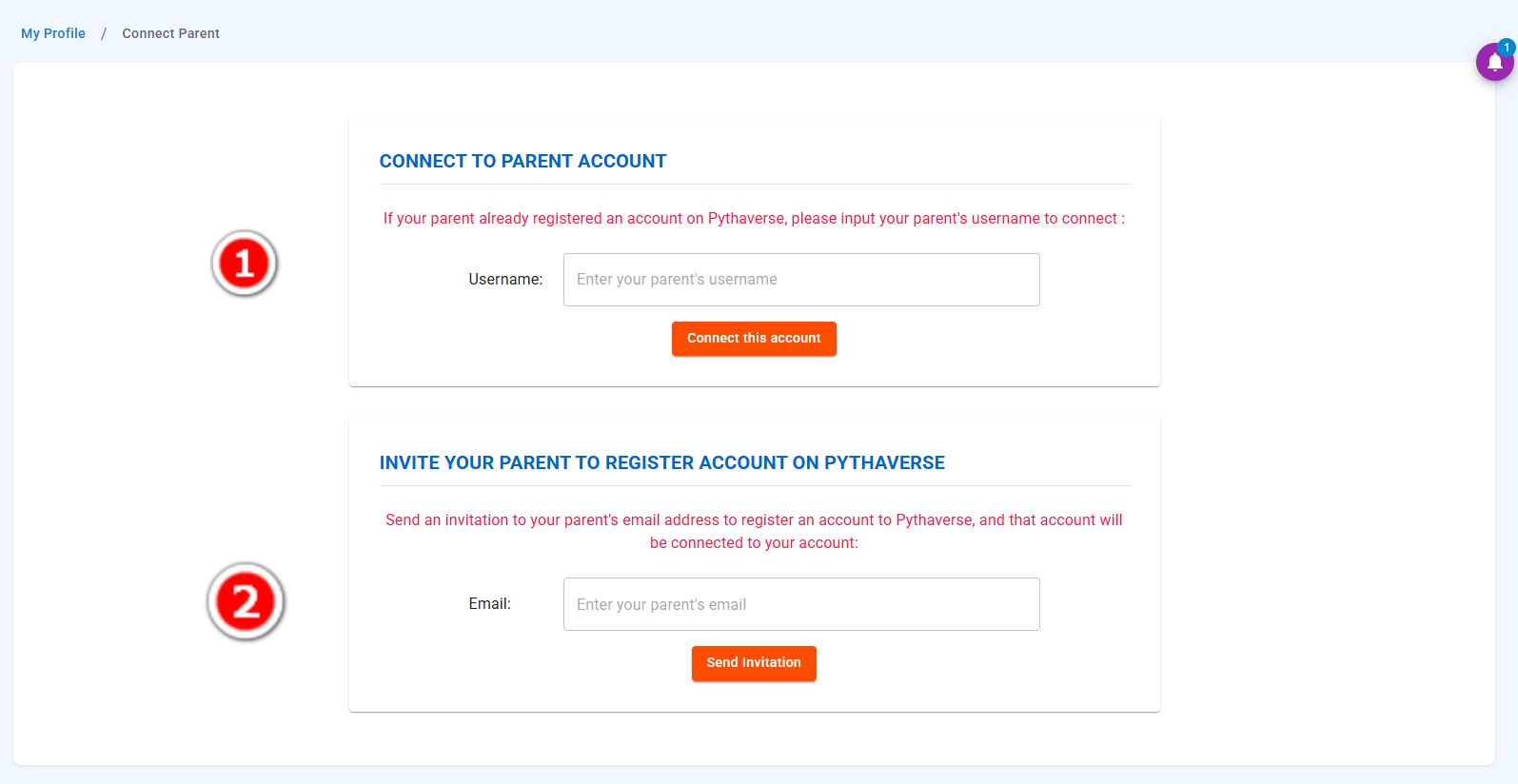Go back to My Profile breadcrumb

(53, 33)
